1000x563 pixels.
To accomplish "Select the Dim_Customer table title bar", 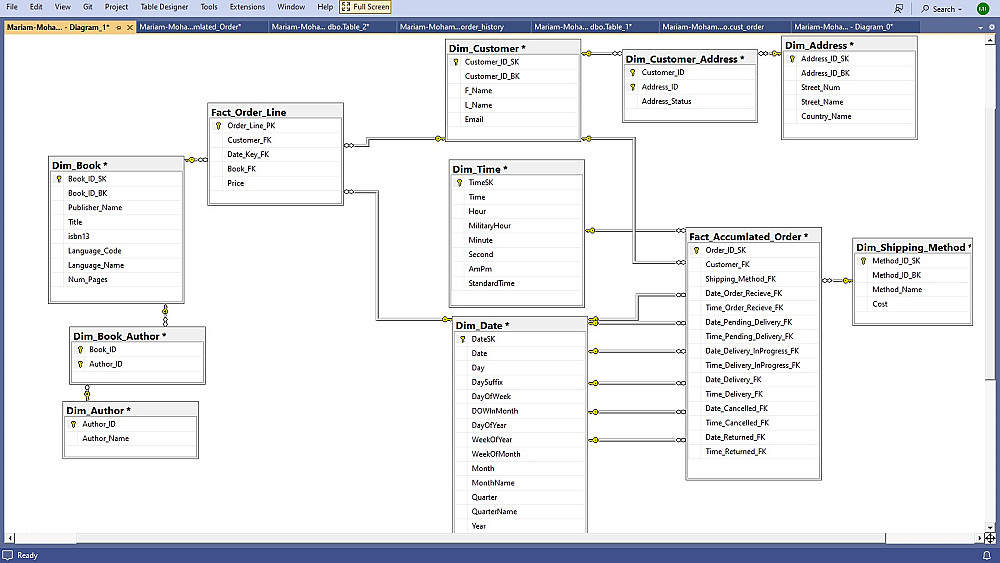I will pyautogui.click(x=513, y=48).
